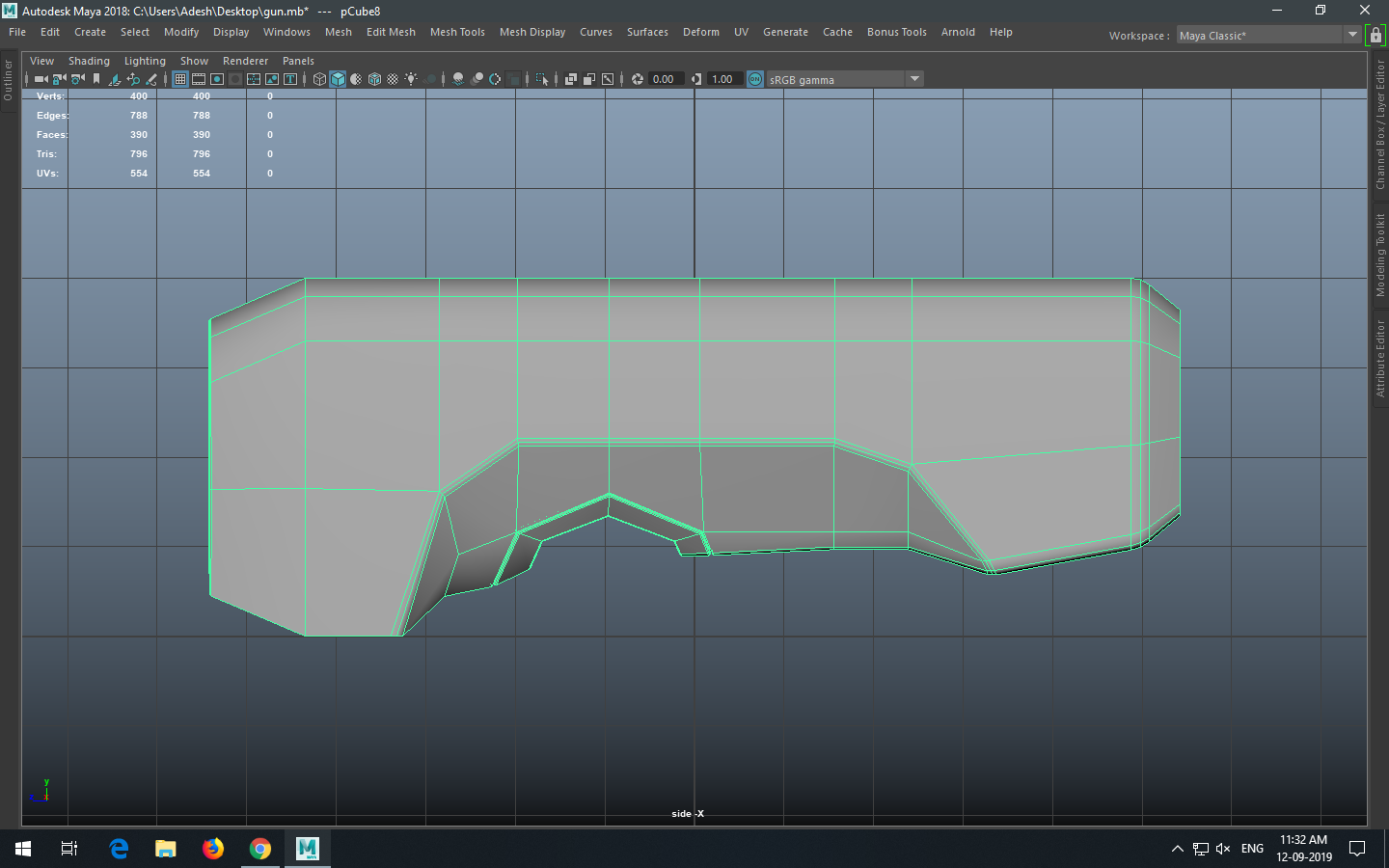Toggle the X-Ray icon
The height and width of the screenshot is (868, 1389).
click(571, 79)
